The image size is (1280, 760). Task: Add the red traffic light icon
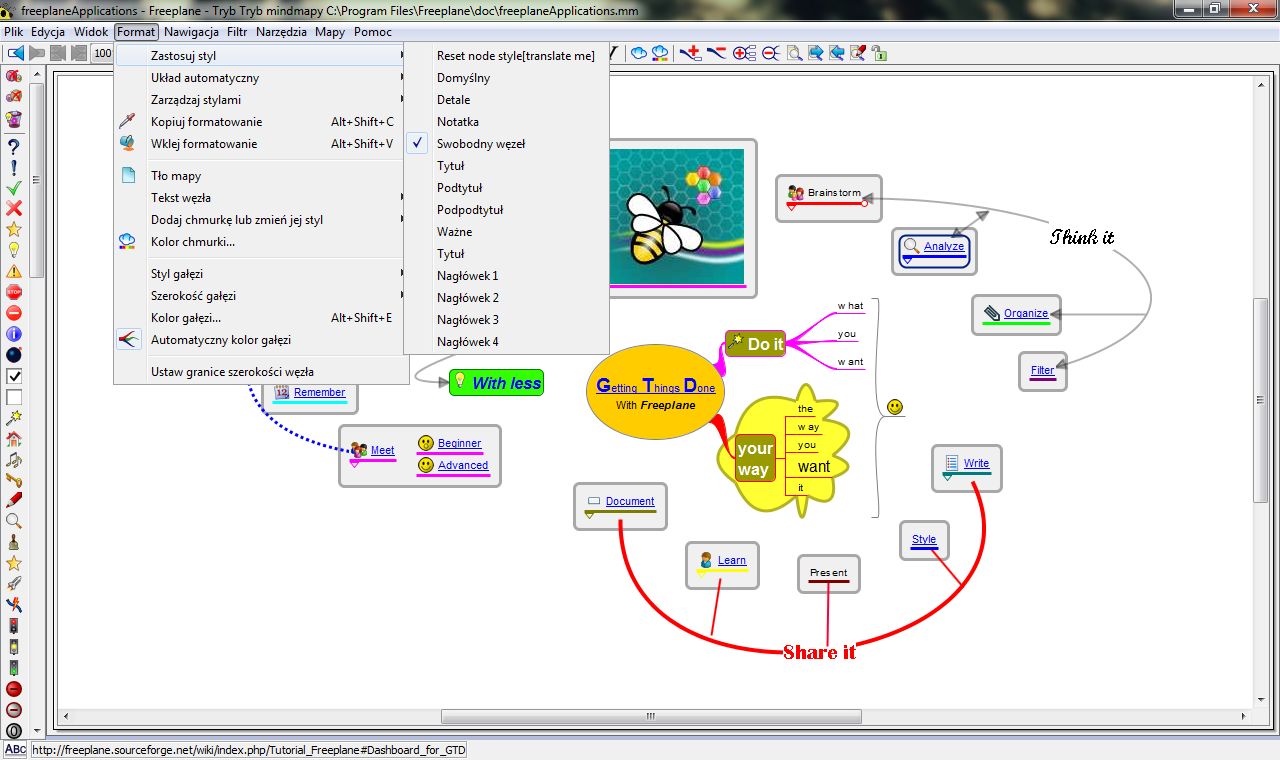tap(14, 626)
